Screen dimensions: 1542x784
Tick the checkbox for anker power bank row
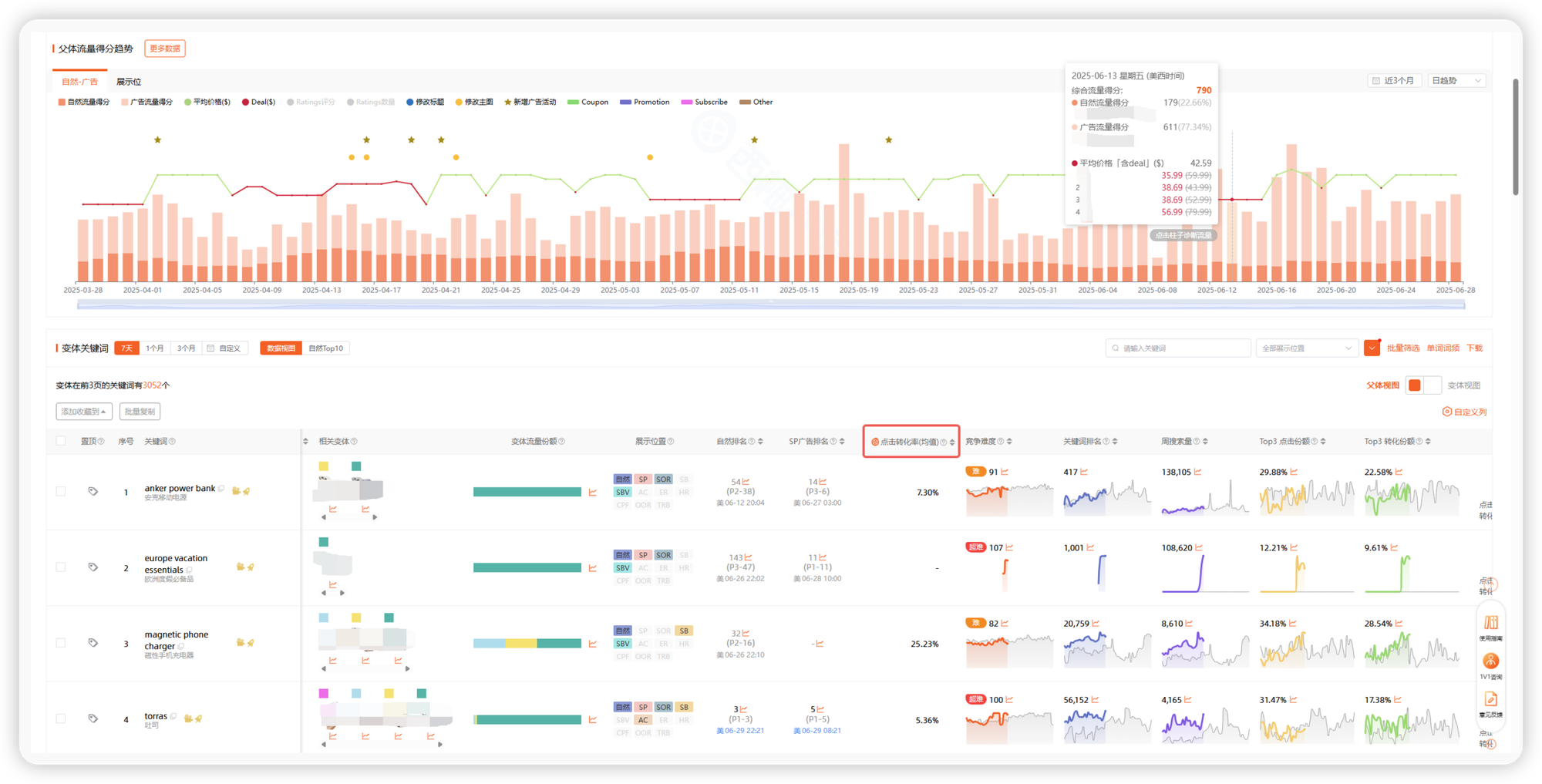(x=61, y=491)
